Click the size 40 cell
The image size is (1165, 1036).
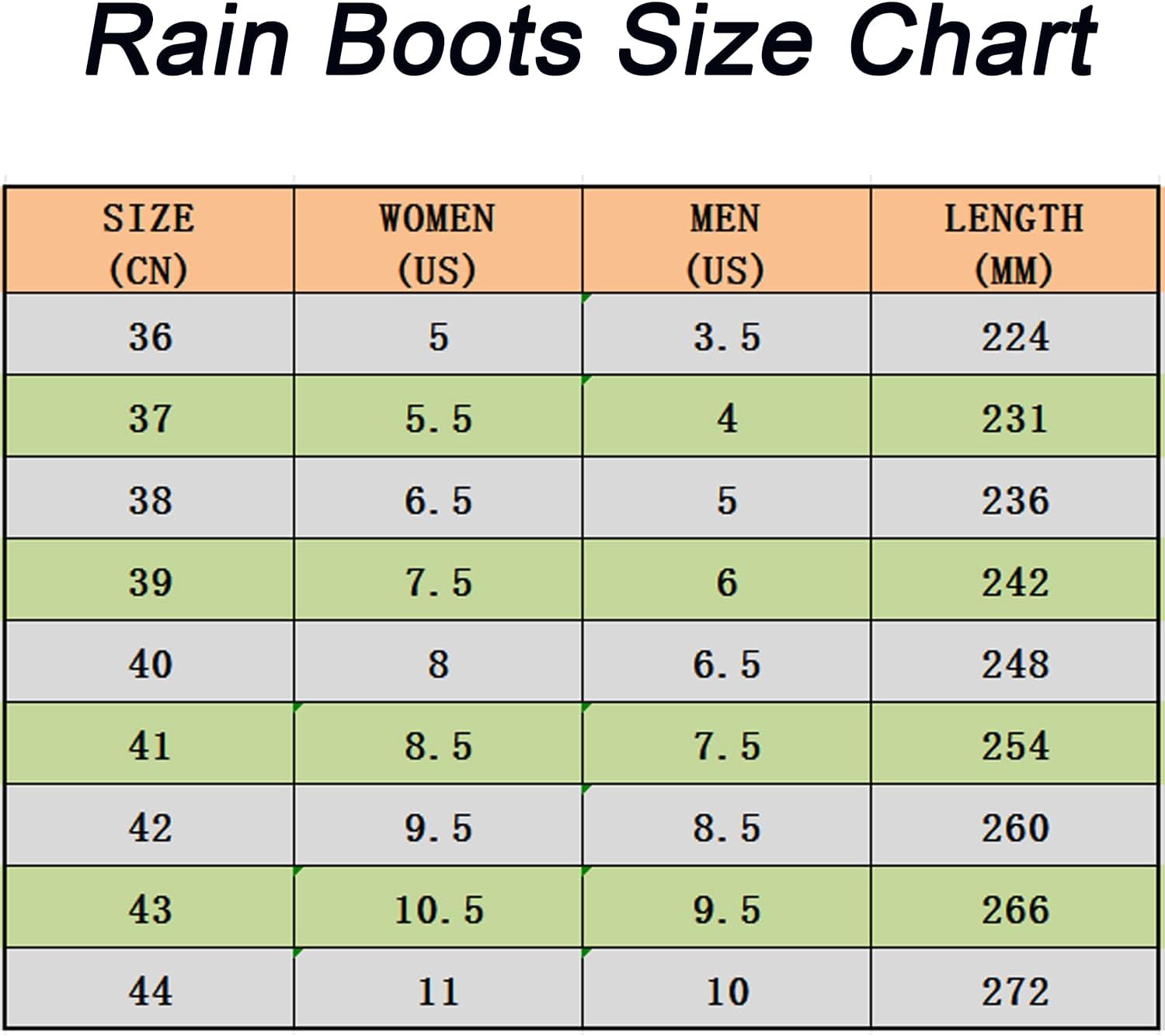coord(149,662)
